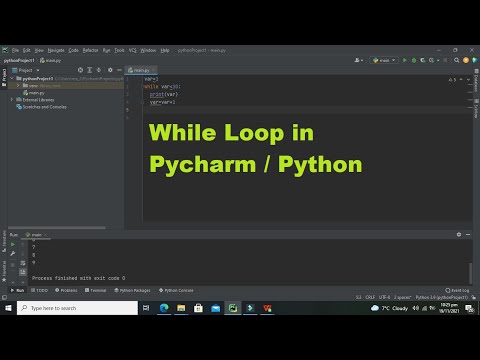The image size is (480, 360).
Task: Run the main configuration with green play button
Action: tap(405, 60)
